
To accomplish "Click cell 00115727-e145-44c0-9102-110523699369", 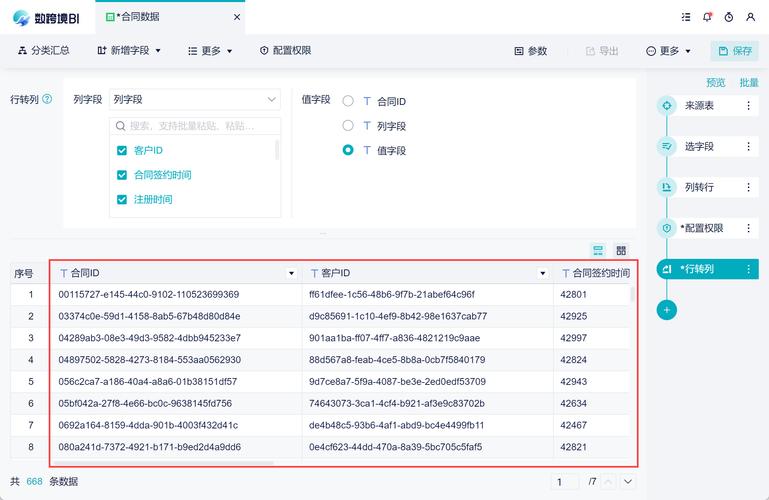I will click(149, 295).
